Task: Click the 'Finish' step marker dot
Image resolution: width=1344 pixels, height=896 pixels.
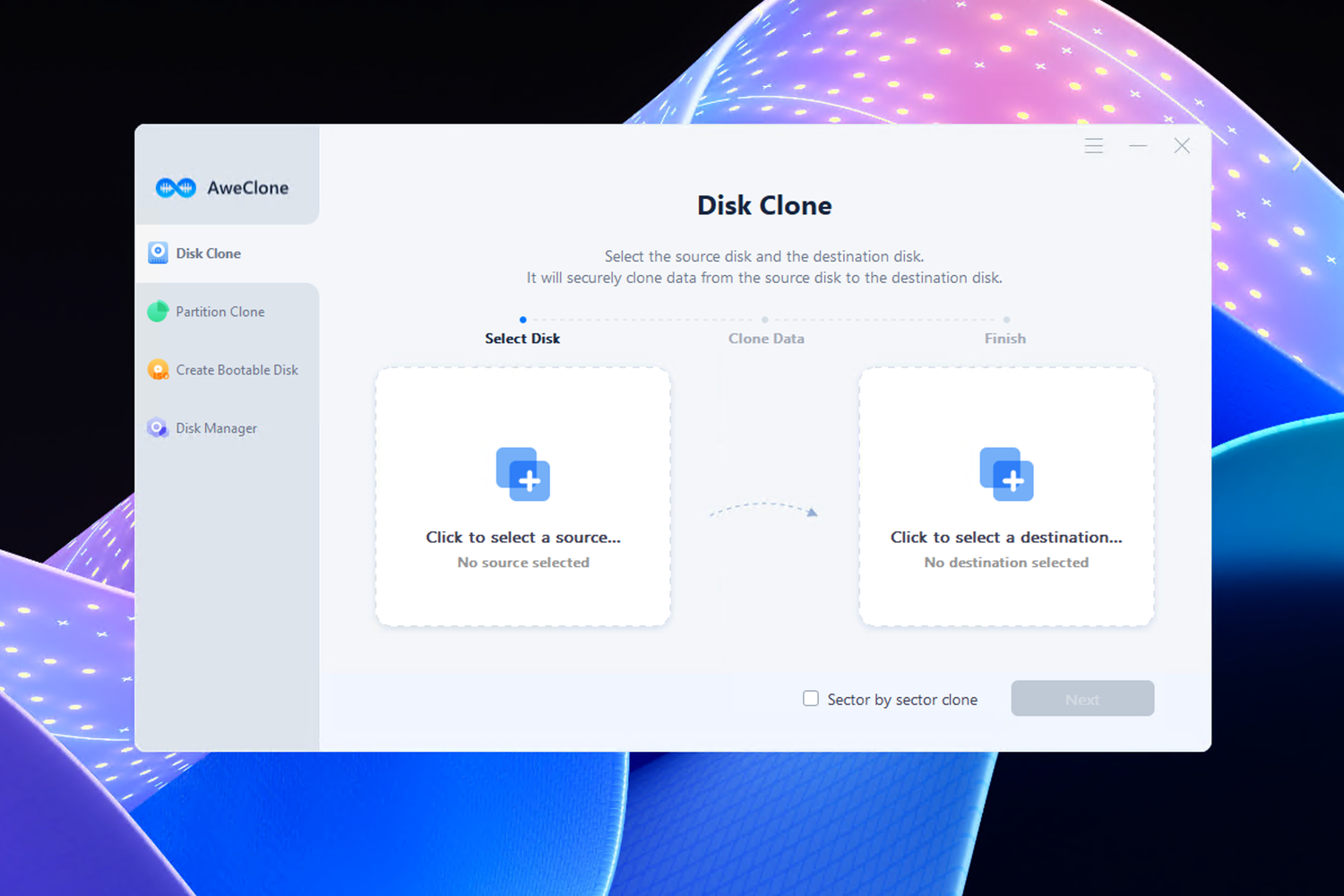Action: click(1006, 320)
